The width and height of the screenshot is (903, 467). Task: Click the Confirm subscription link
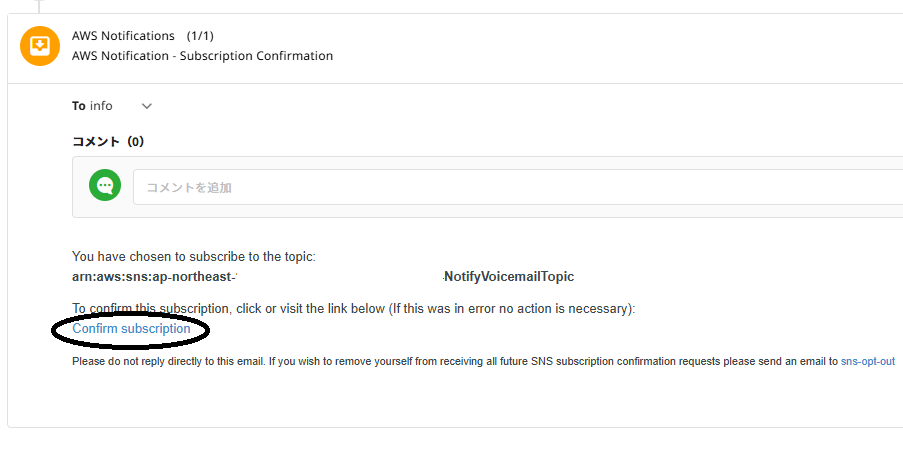(x=131, y=329)
